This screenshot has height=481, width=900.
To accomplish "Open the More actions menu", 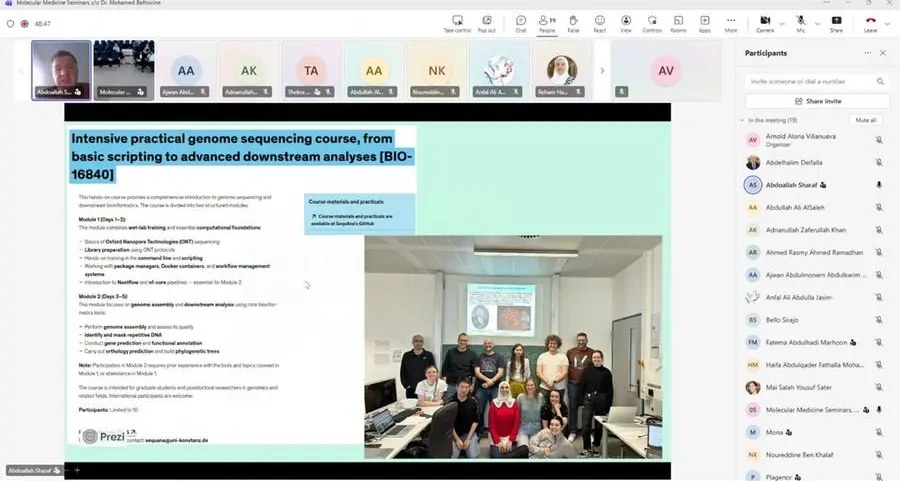I will coord(731,22).
